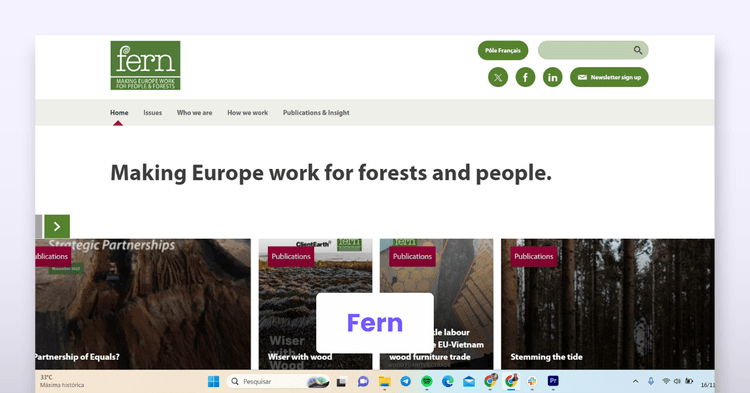The height and width of the screenshot is (393, 750).
Task: Open Fern's Facebook page
Action: click(525, 77)
